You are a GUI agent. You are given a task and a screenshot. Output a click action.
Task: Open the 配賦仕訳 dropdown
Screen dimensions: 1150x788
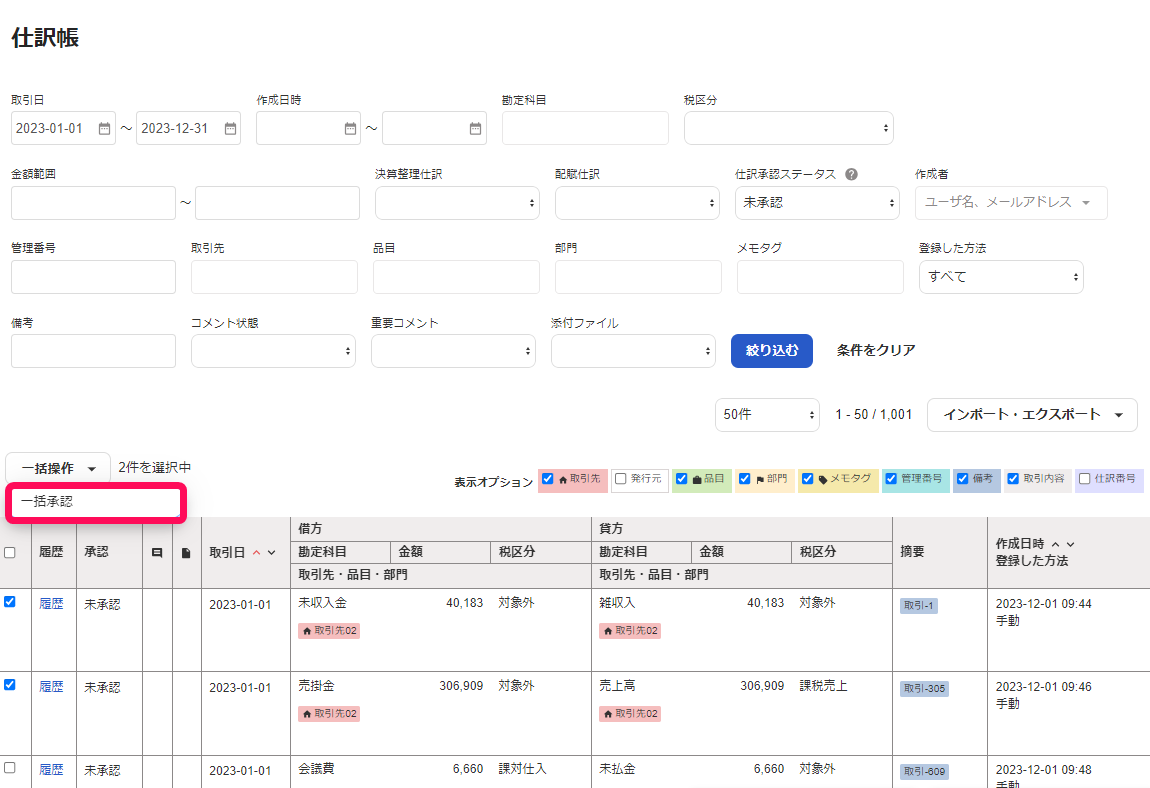[x=637, y=203]
